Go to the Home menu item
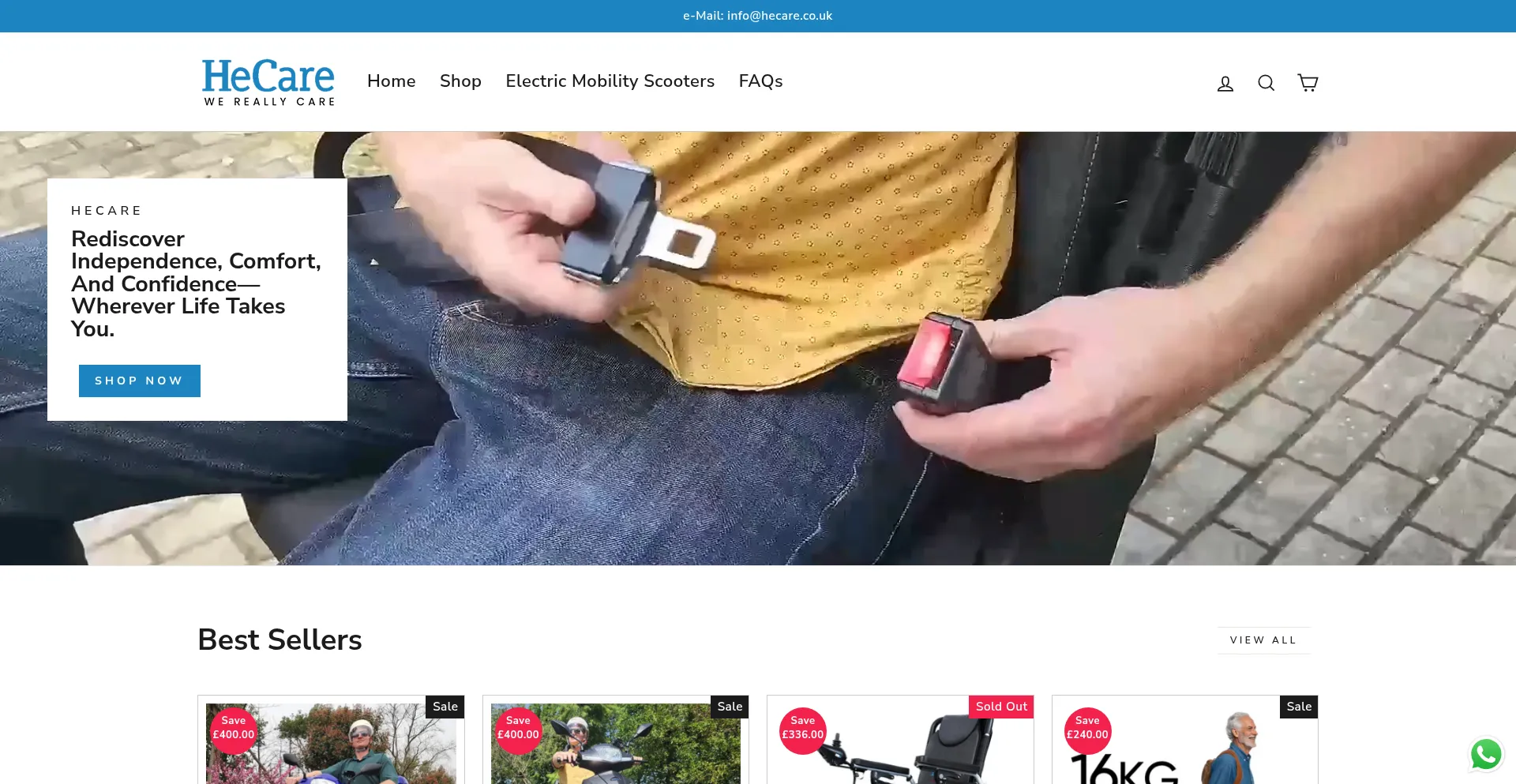 click(x=391, y=81)
